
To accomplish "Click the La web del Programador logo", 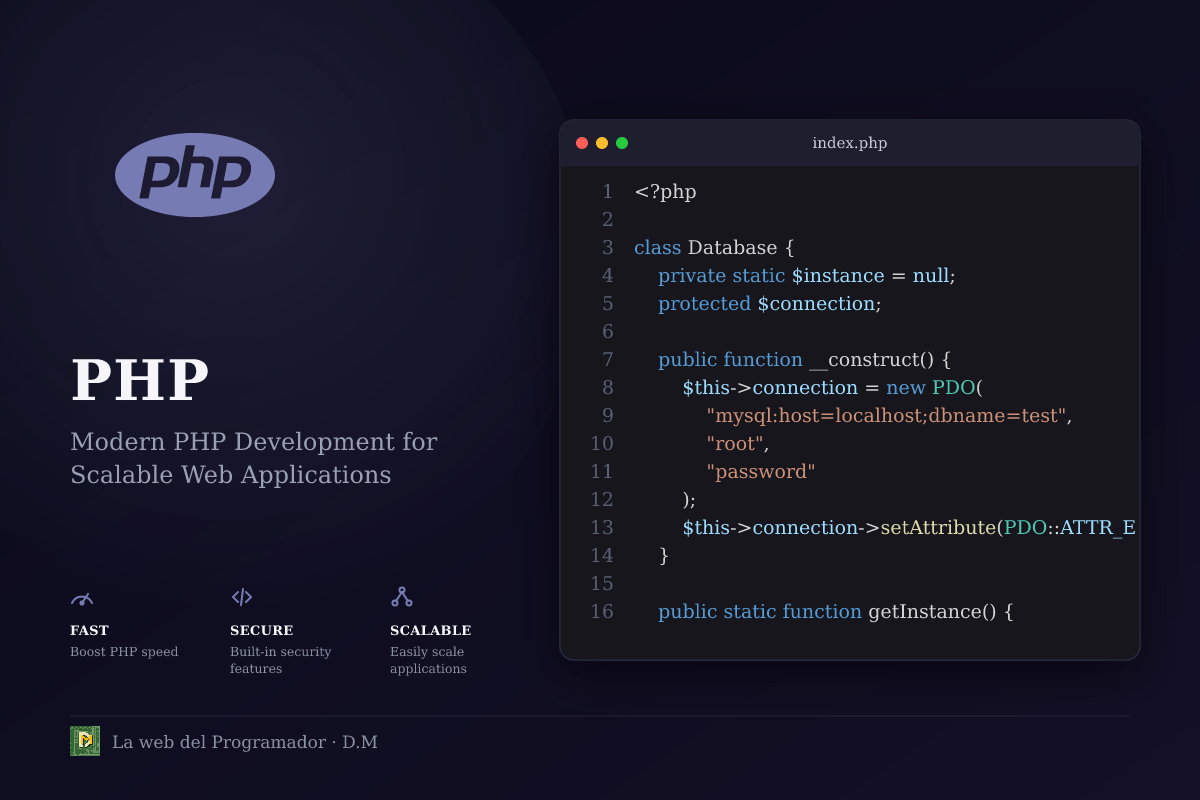I will coord(85,741).
